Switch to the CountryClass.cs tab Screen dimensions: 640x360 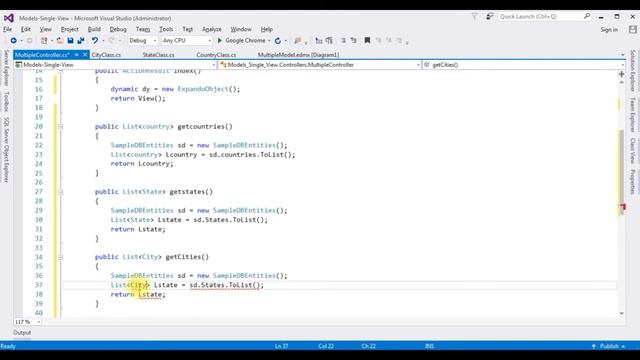click(216, 55)
